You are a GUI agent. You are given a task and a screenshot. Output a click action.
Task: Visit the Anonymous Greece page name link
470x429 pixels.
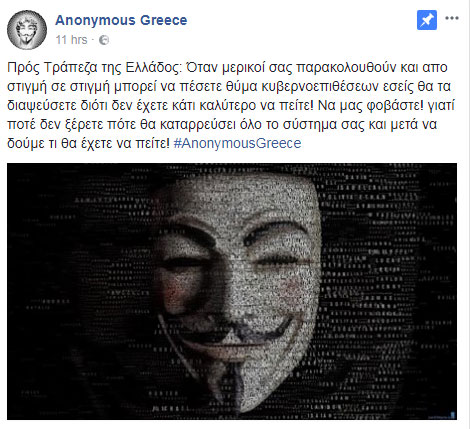click(121, 20)
